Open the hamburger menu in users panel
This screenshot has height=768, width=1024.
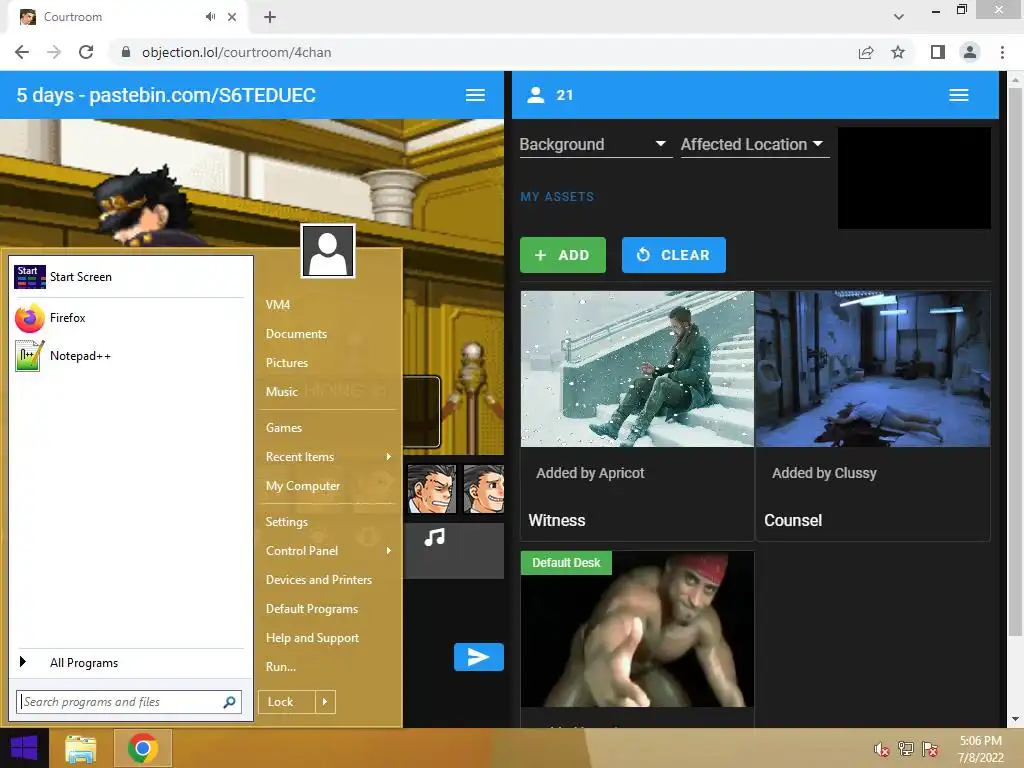959,95
